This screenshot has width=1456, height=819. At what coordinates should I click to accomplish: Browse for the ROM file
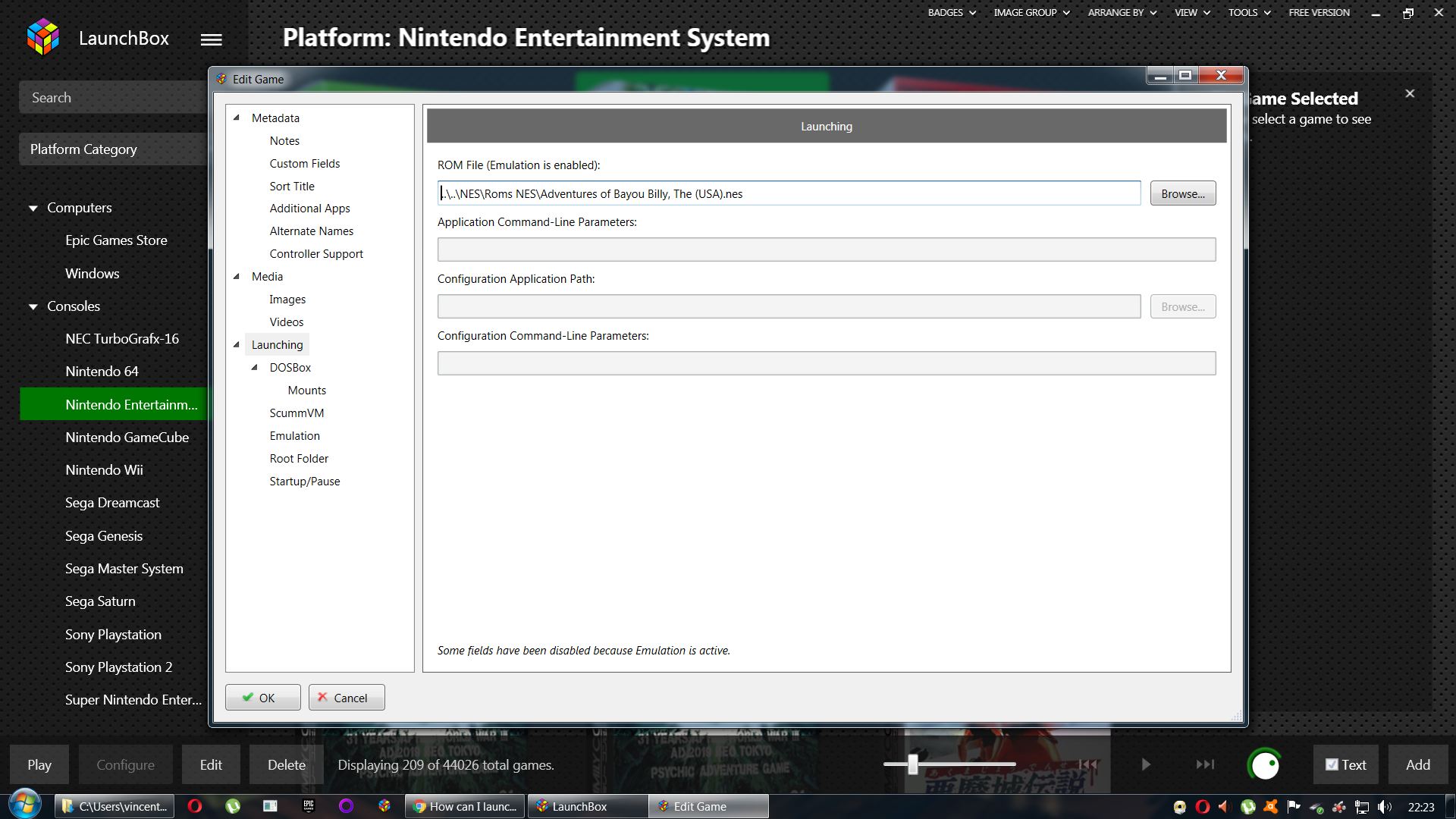point(1182,193)
